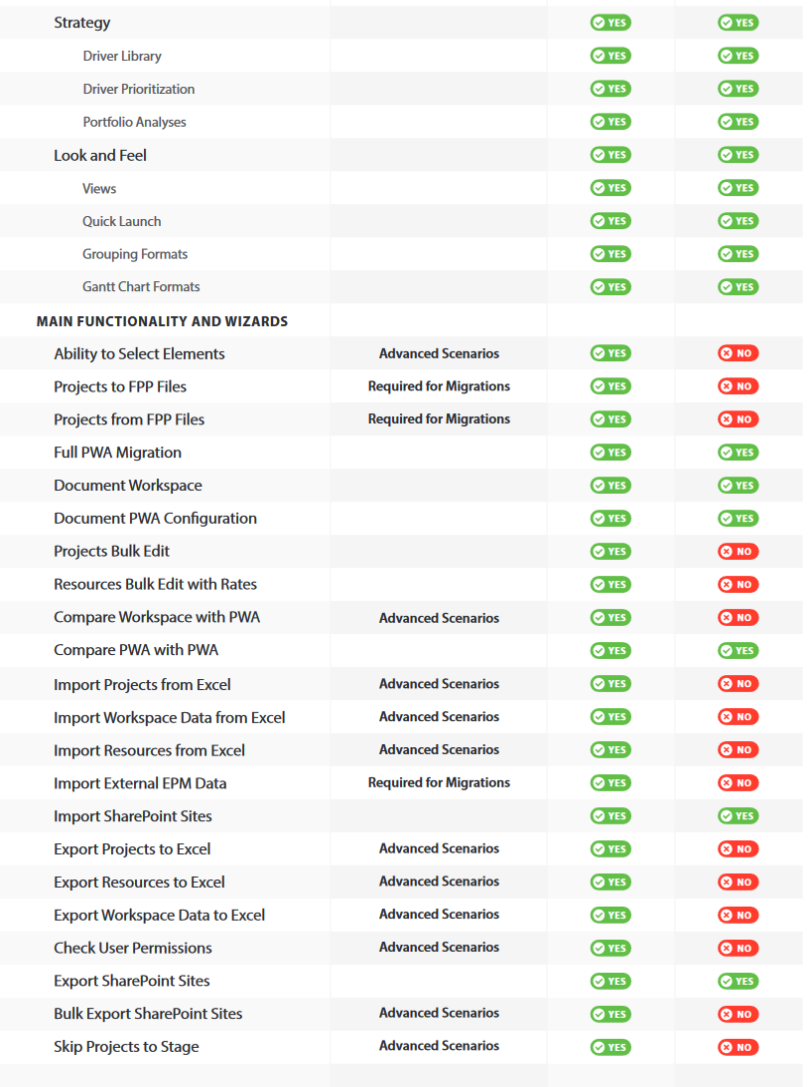Image resolution: width=808 pixels, height=1087 pixels.
Task: Click the red NO badge for Ability to Select Elements
Action: click(738, 353)
